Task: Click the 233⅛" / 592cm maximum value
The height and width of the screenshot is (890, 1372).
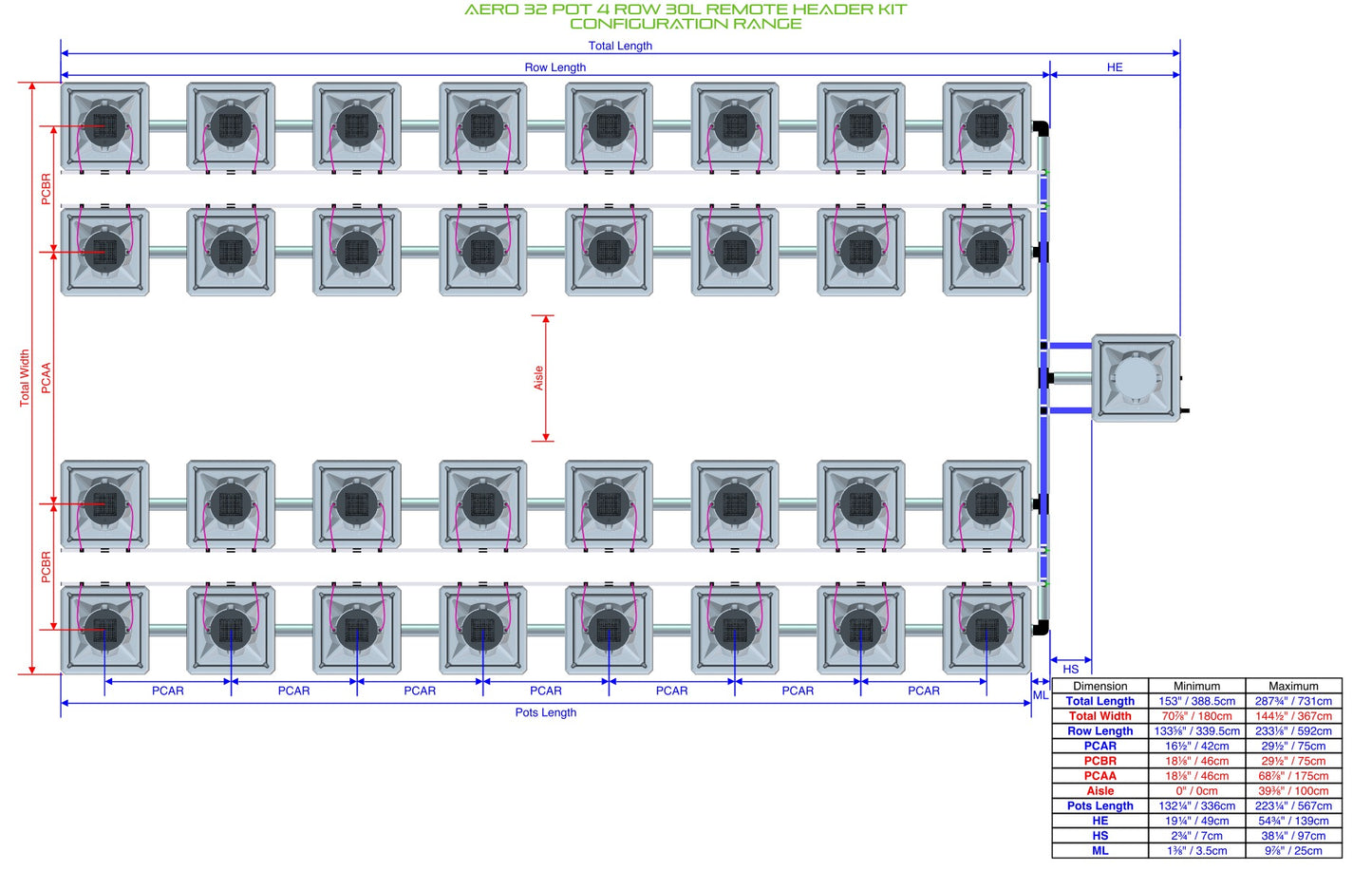Action: pos(1293,731)
